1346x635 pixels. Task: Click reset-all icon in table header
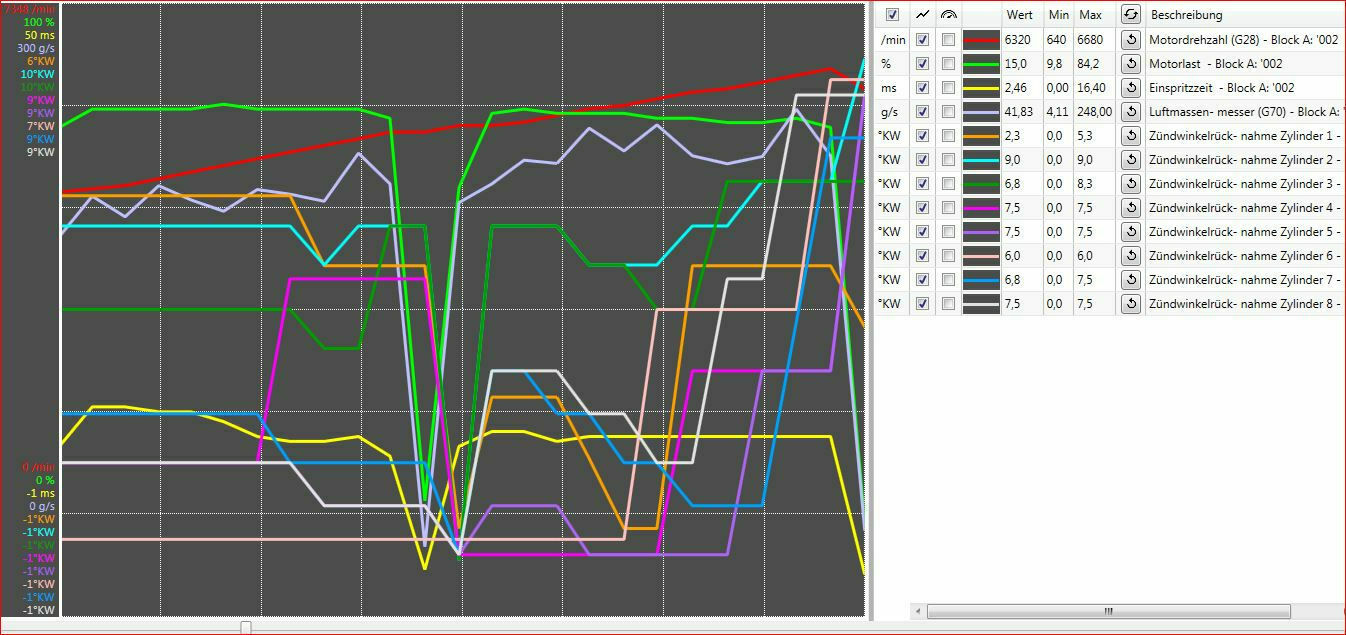pyautogui.click(x=1130, y=15)
